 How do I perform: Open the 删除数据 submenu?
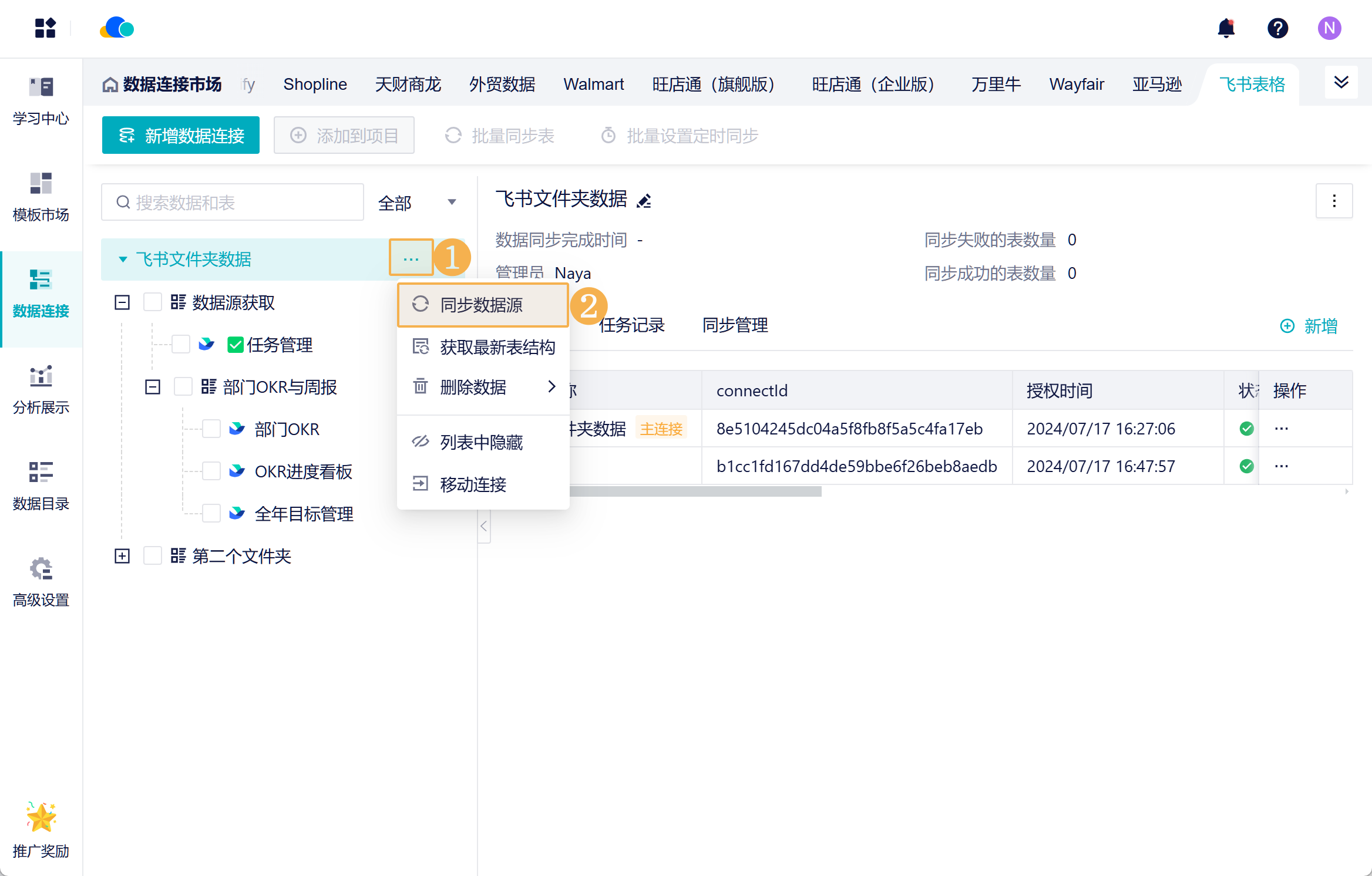(483, 387)
